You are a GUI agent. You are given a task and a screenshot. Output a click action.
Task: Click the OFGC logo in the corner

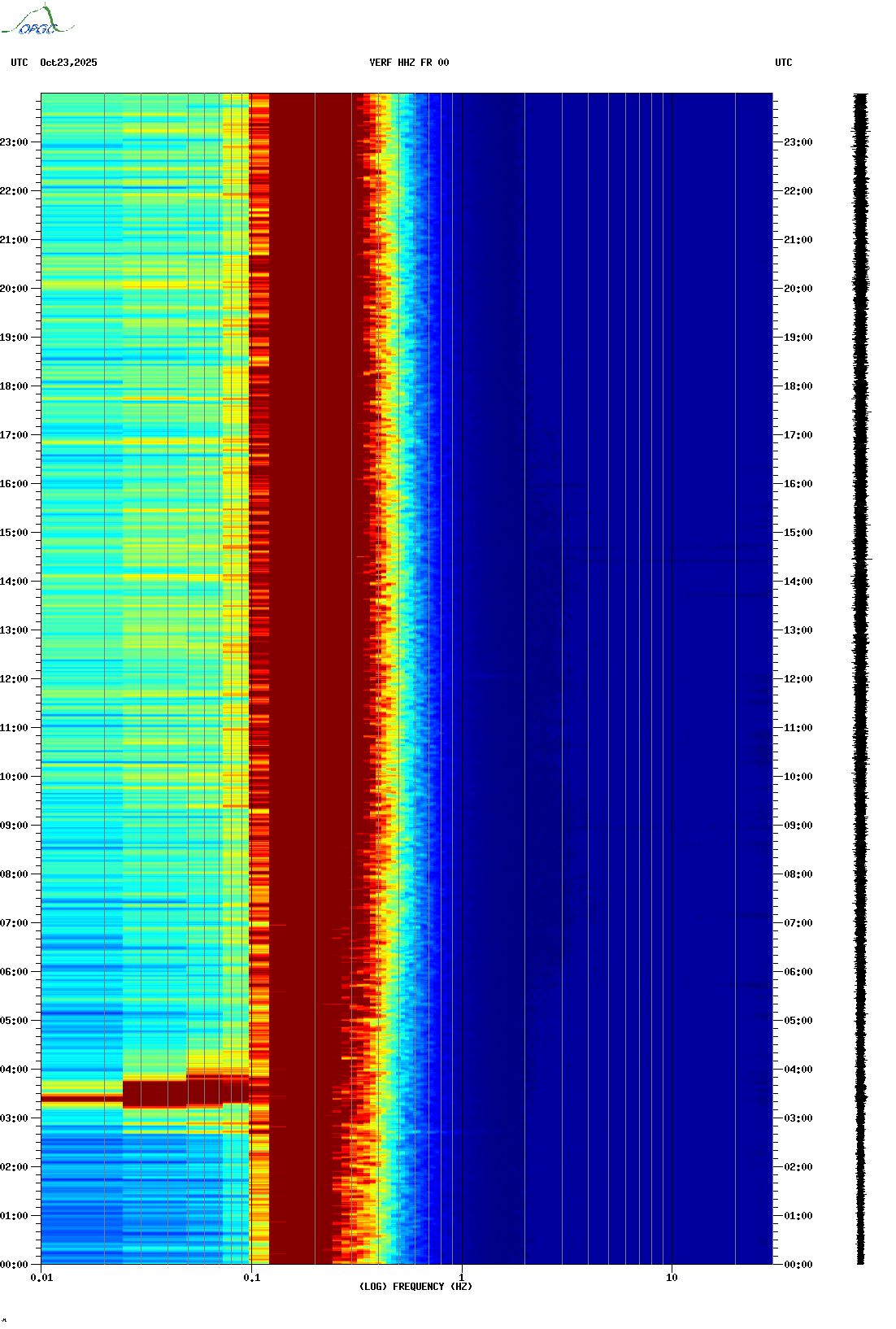[37, 21]
